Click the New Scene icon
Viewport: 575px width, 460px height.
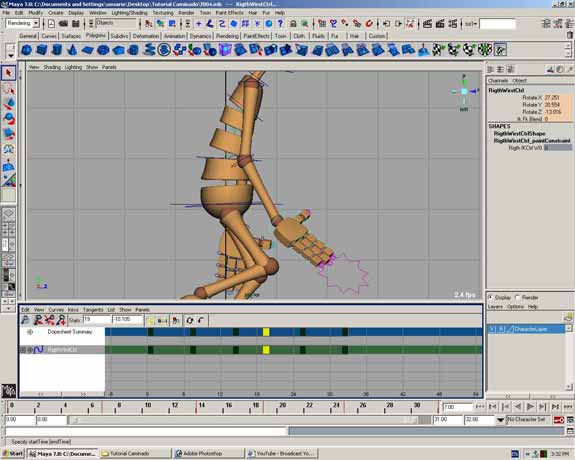pos(51,24)
